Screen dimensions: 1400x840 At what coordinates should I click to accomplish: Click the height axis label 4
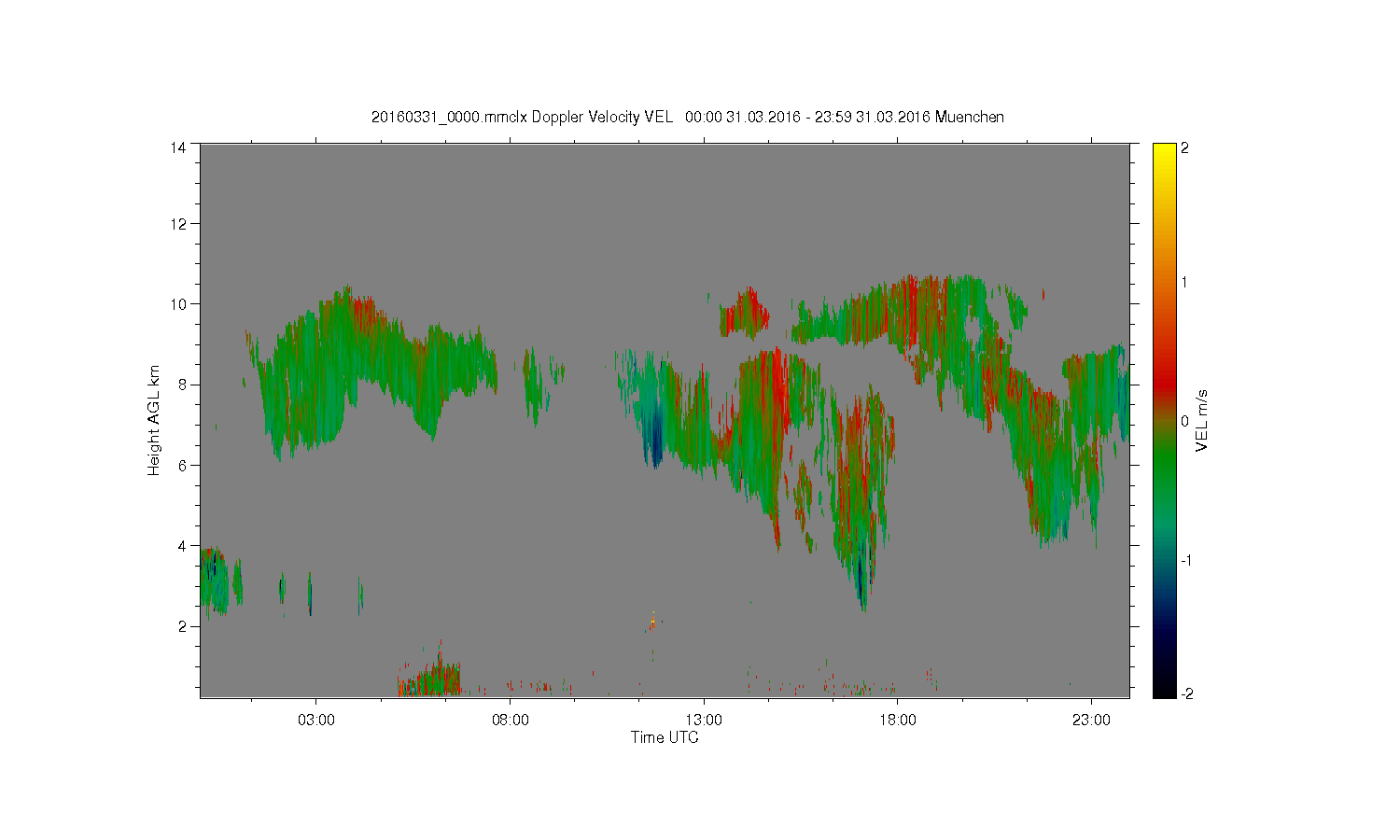click(181, 546)
